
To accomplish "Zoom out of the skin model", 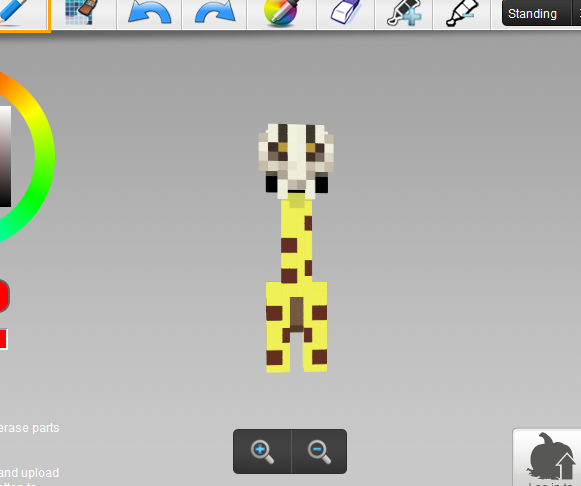I will click(319, 451).
